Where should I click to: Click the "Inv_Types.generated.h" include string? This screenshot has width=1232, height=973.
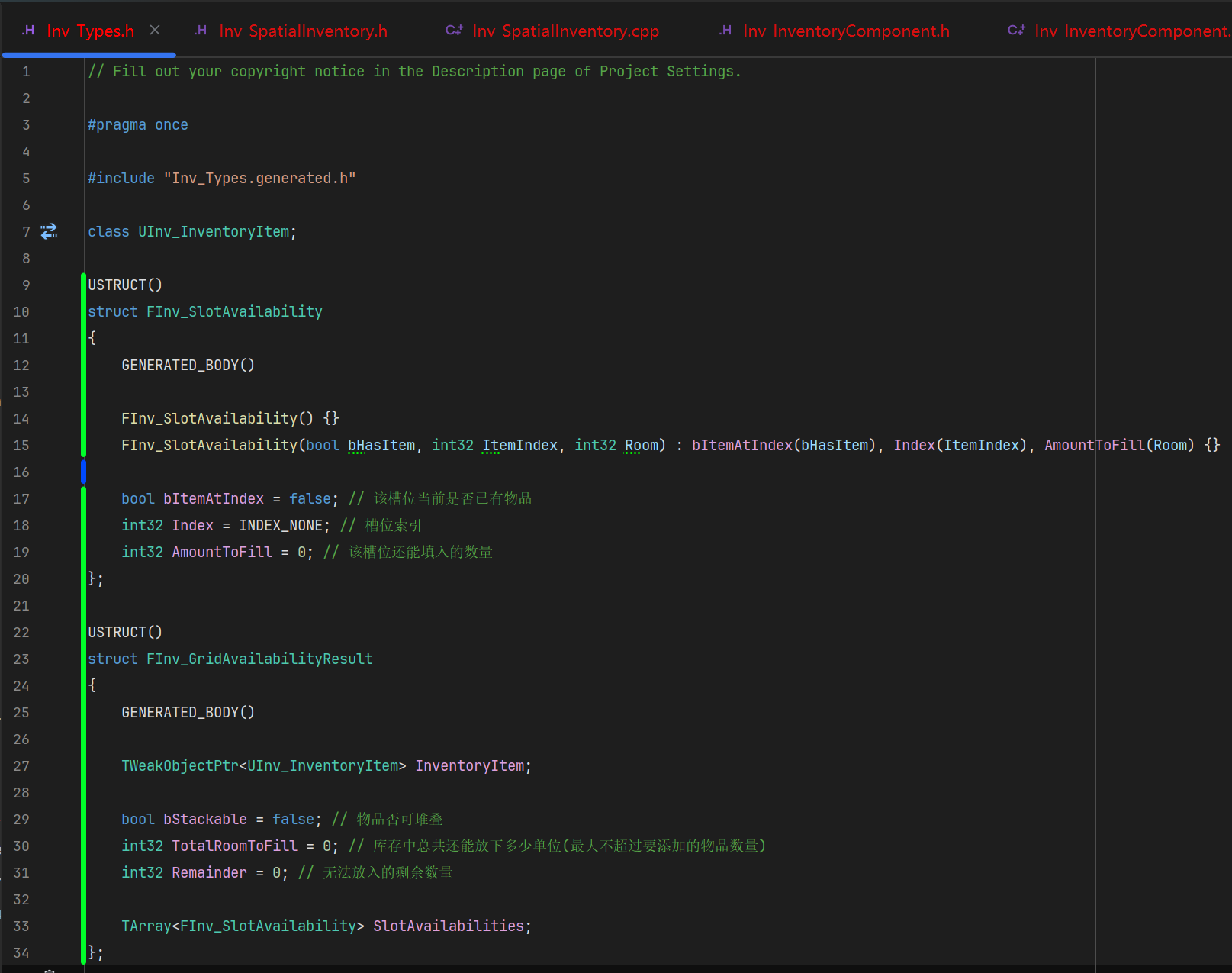pos(259,179)
